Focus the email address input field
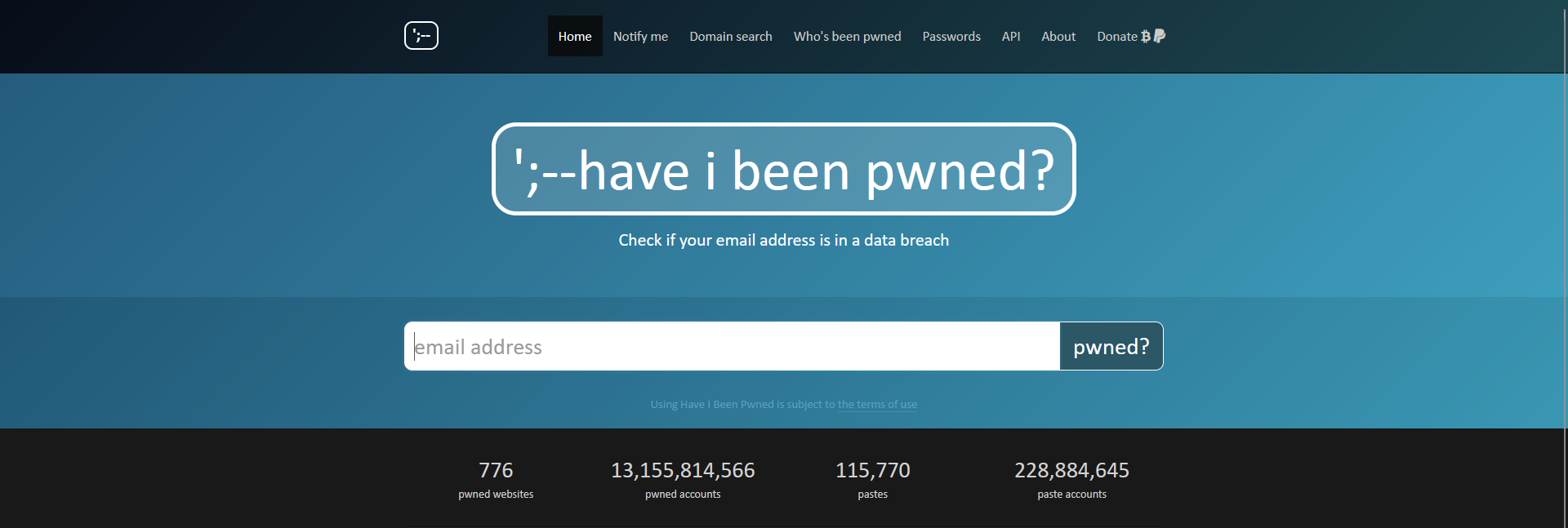Viewport: 1568px width, 528px height. coord(732,347)
